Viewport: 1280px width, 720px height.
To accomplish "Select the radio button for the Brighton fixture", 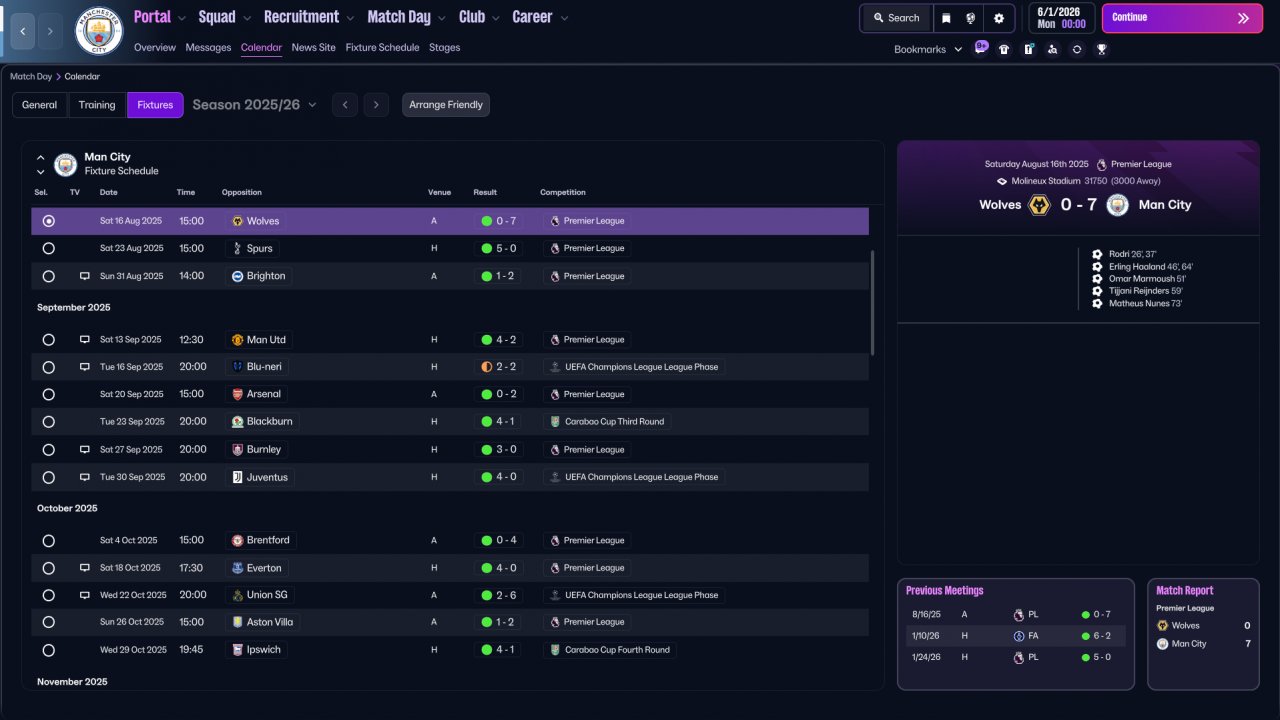I will (49, 276).
